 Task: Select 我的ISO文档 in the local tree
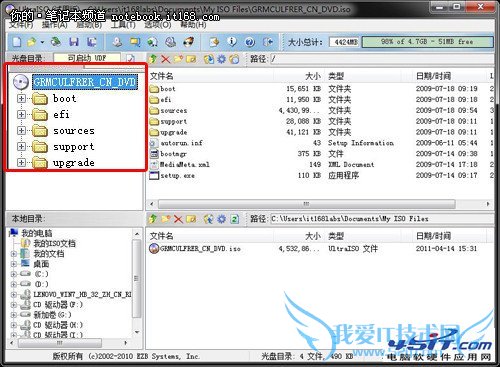pyautogui.click(x=54, y=244)
